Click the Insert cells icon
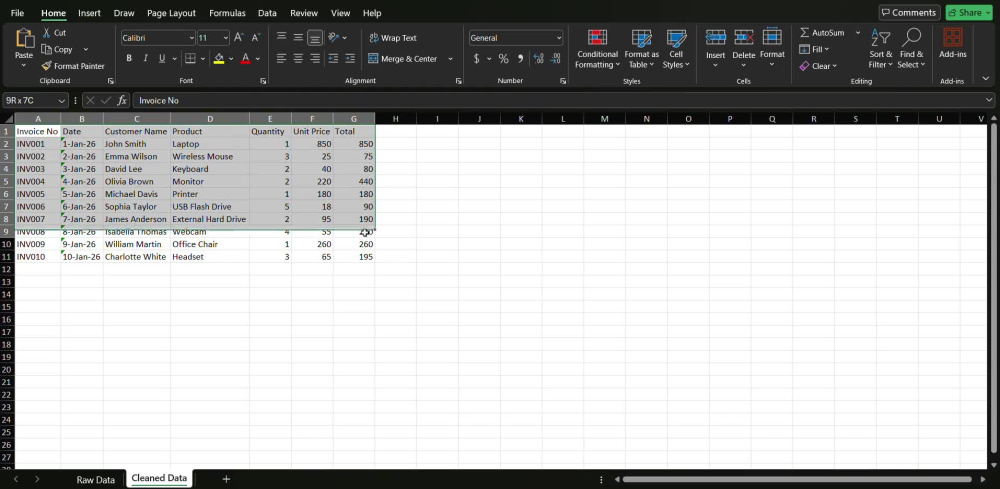 tap(716, 38)
